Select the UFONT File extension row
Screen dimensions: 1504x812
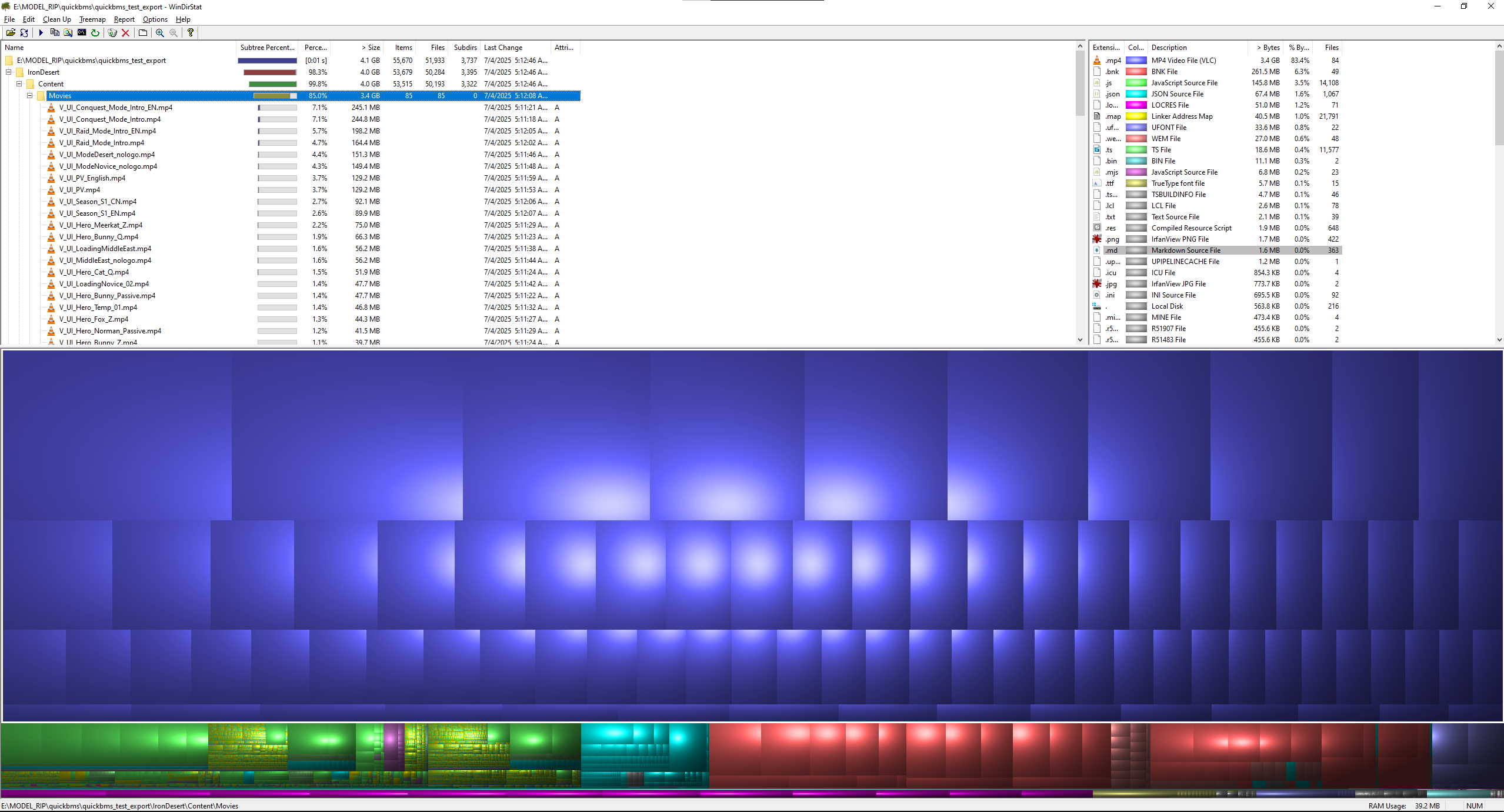[1216, 128]
